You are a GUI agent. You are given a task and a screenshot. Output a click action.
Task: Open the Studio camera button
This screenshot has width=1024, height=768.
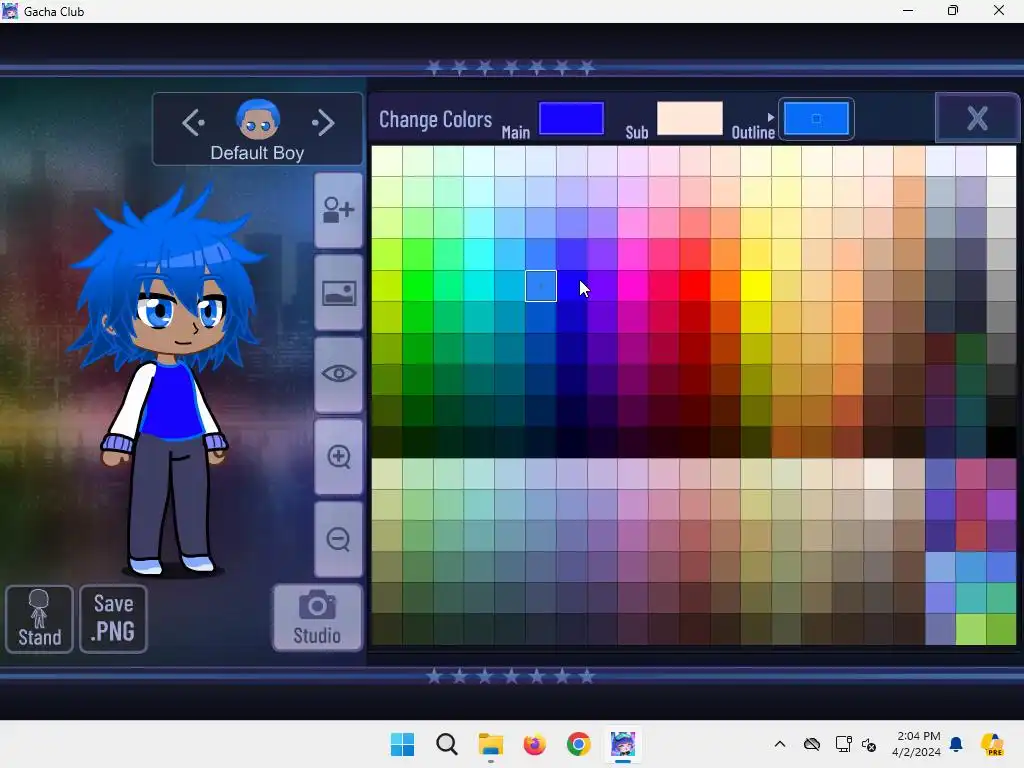(317, 618)
